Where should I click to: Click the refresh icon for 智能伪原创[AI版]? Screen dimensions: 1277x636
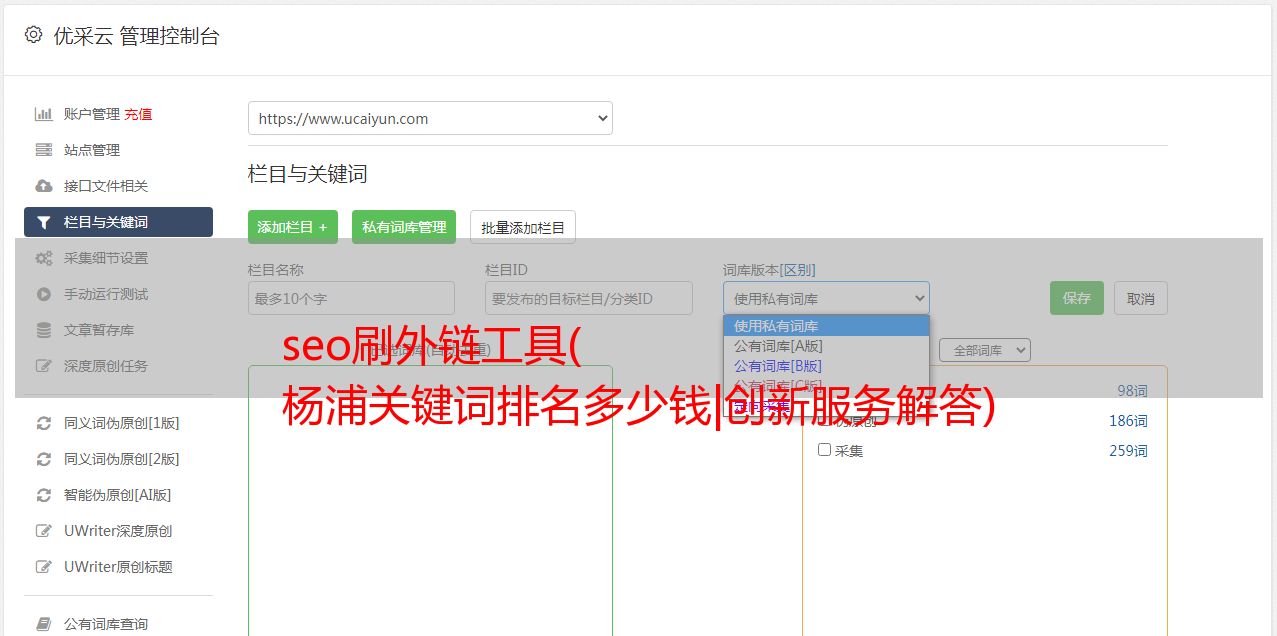tap(44, 495)
